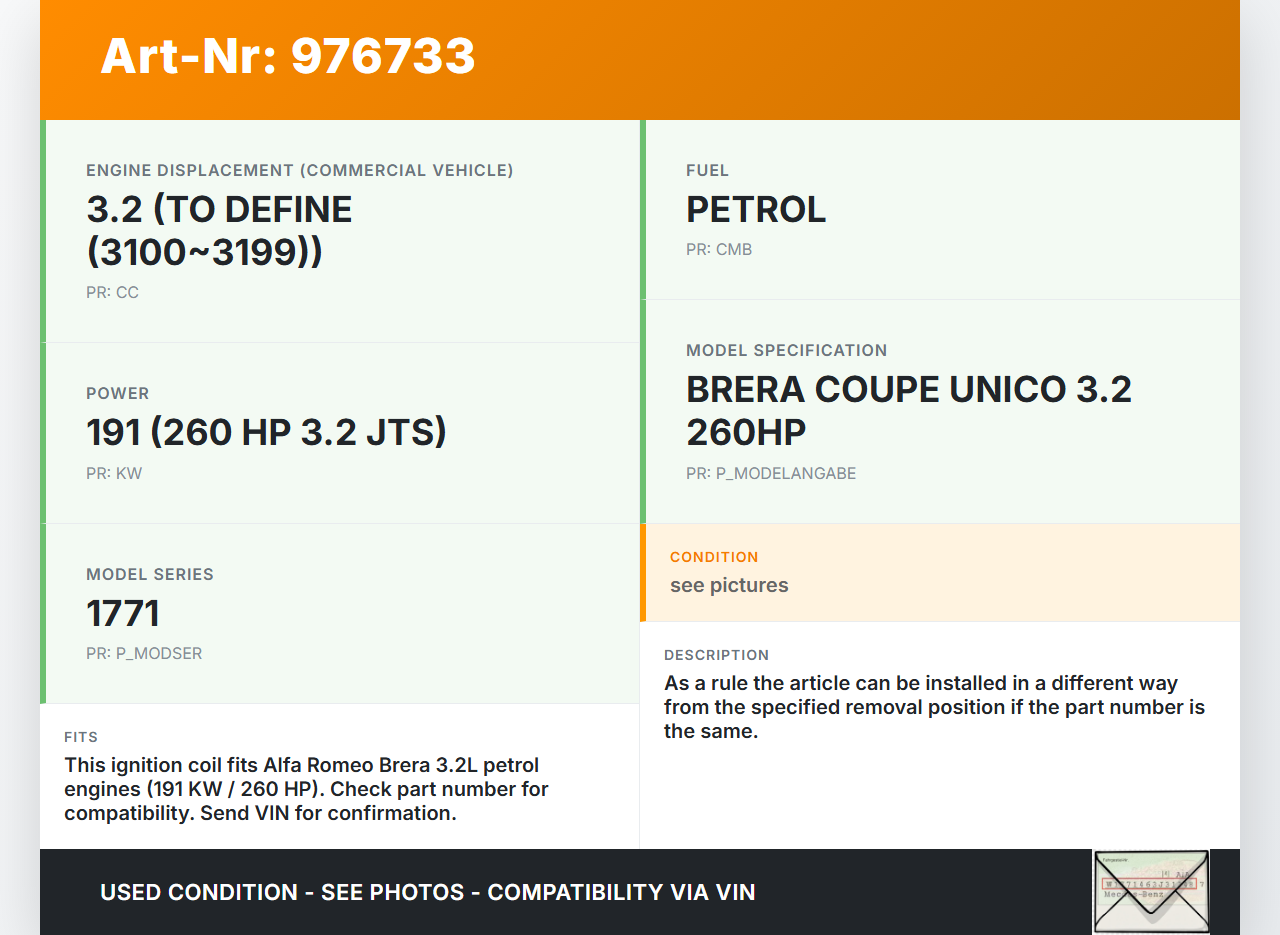Viewport: 1280px width, 935px height.
Task: Click the Fuel value PETROL
Action: pyautogui.click(x=756, y=210)
